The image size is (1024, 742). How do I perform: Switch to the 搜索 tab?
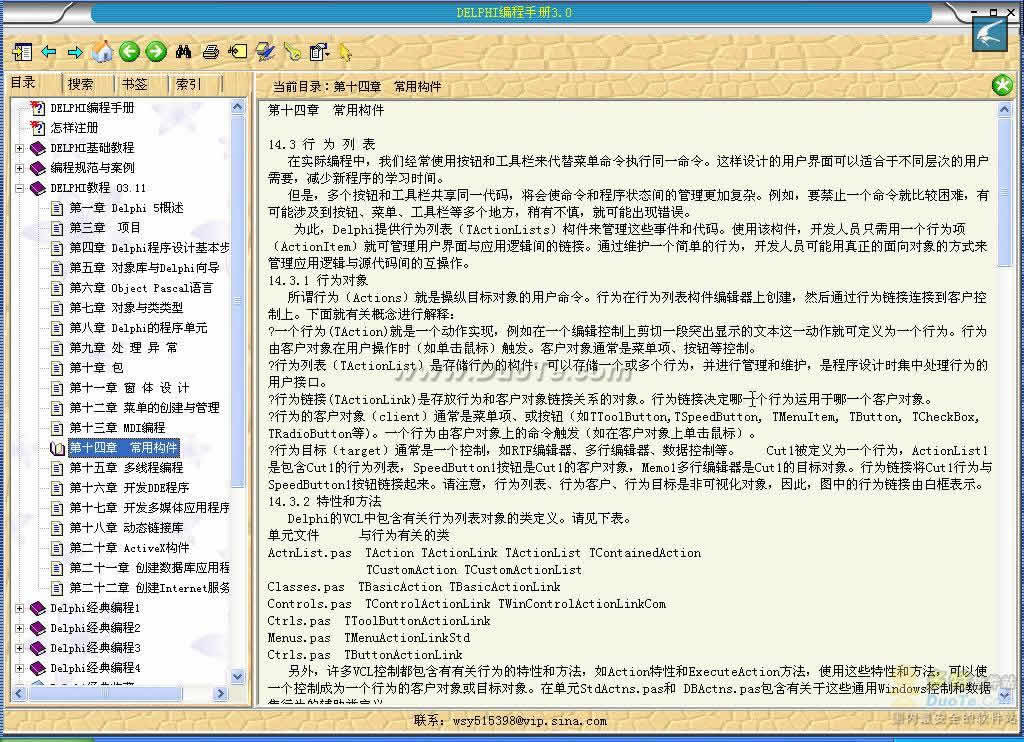[80, 84]
